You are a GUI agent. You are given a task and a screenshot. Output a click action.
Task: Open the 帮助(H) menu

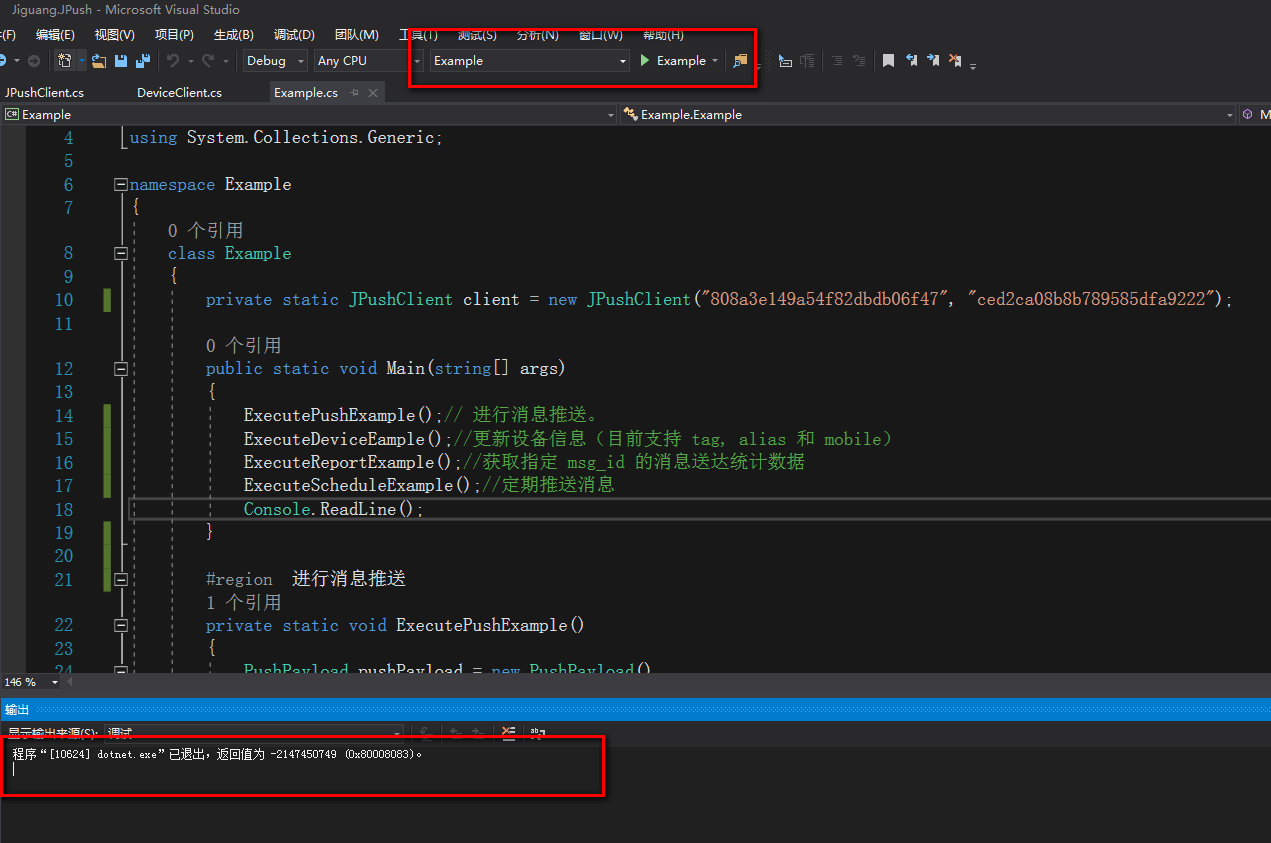[x=664, y=35]
